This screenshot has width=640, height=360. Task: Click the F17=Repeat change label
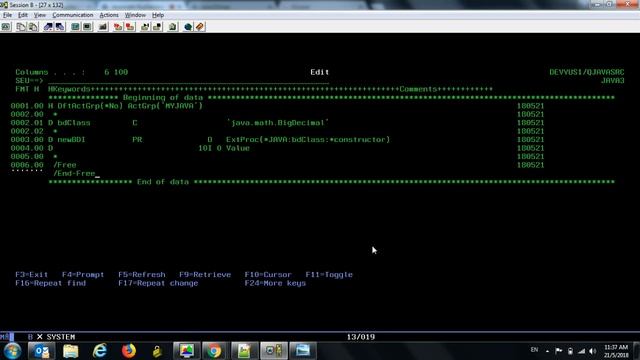158,283
